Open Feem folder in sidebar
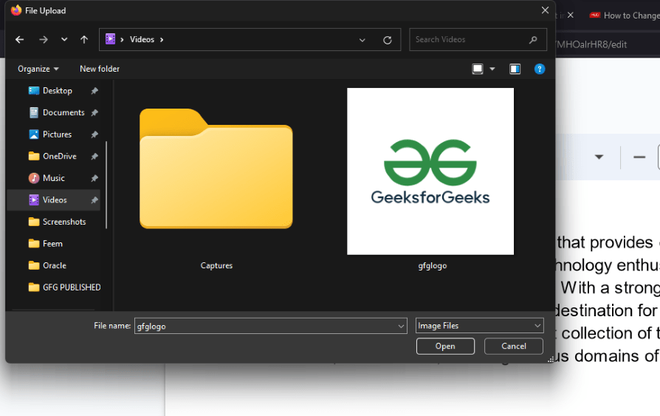This screenshot has width=660, height=416. point(53,244)
